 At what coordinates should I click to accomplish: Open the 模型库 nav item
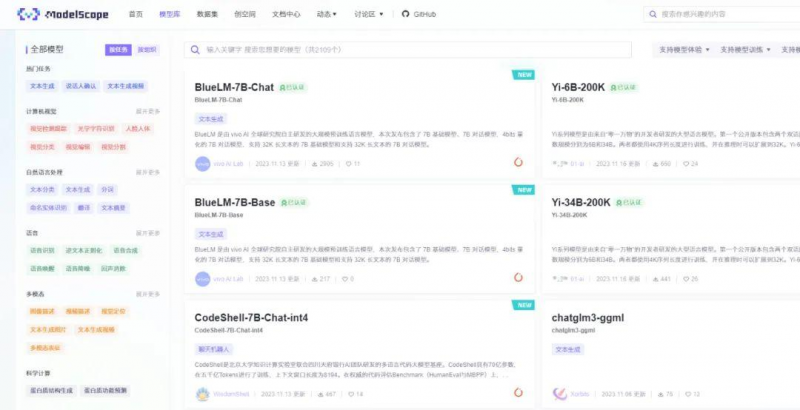click(169, 14)
